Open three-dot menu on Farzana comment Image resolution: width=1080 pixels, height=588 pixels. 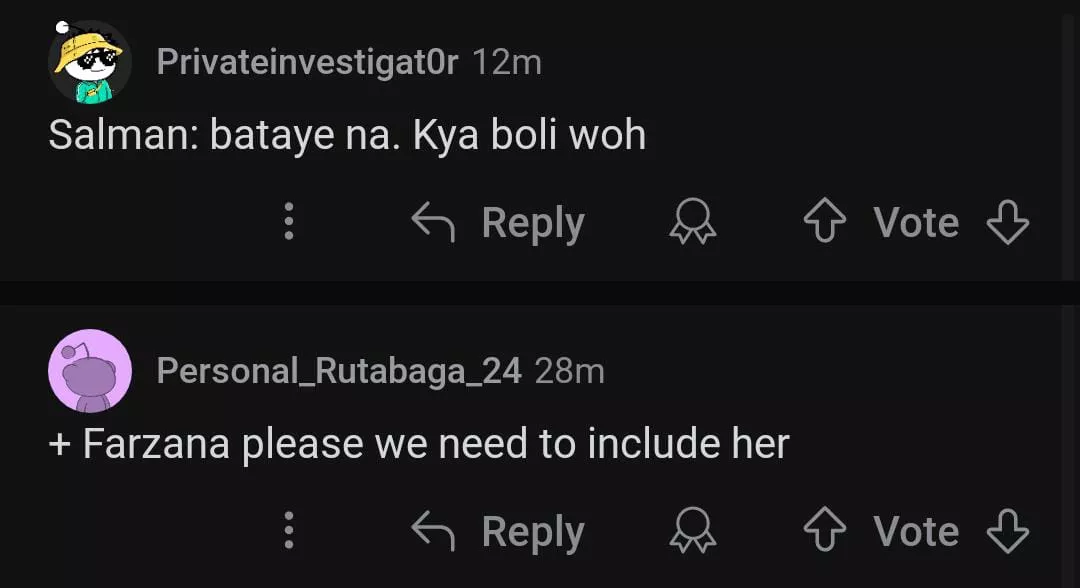point(289,530)
